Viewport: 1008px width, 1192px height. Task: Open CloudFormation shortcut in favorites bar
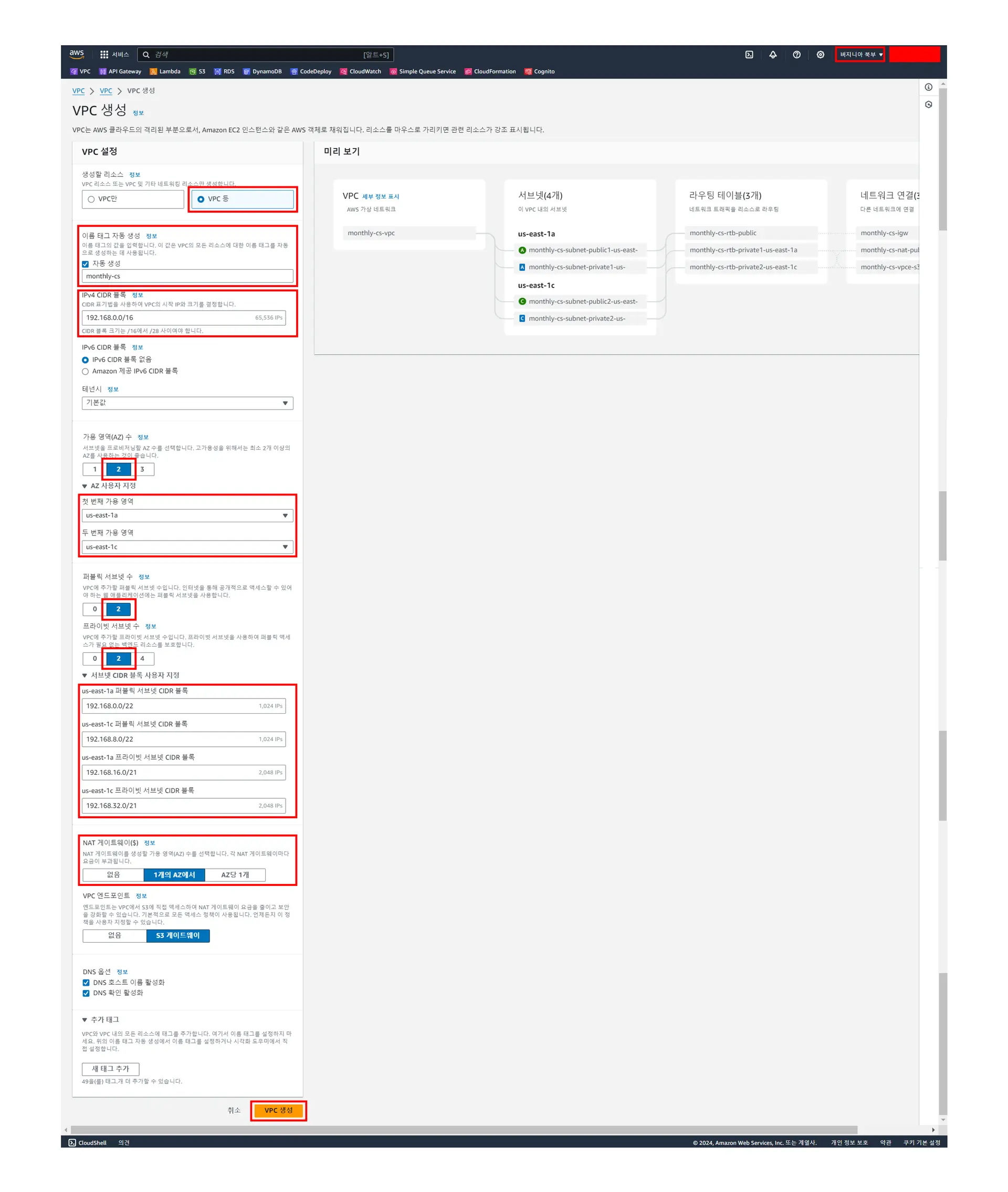pos(490,71)
